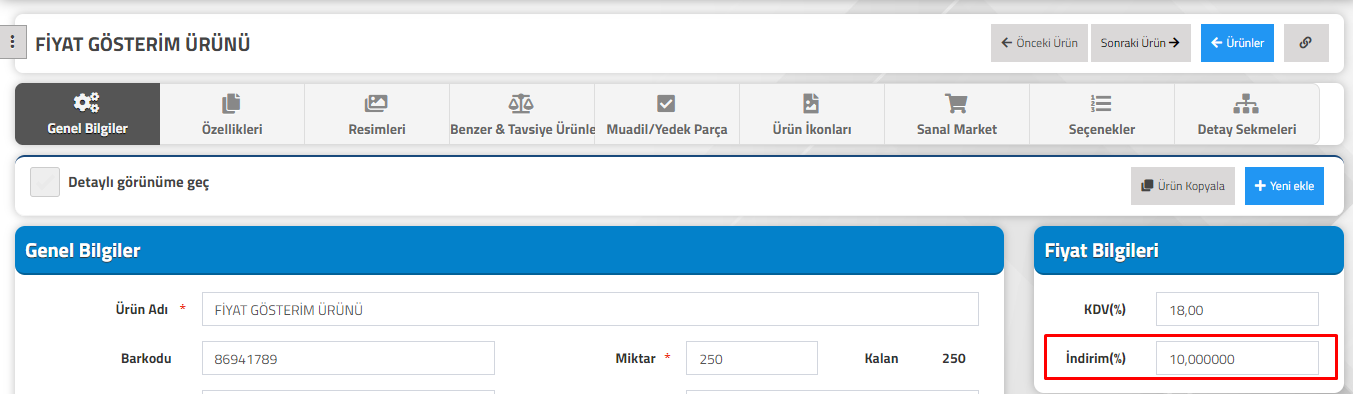Click the balance scale icon tab

[521, 103]
